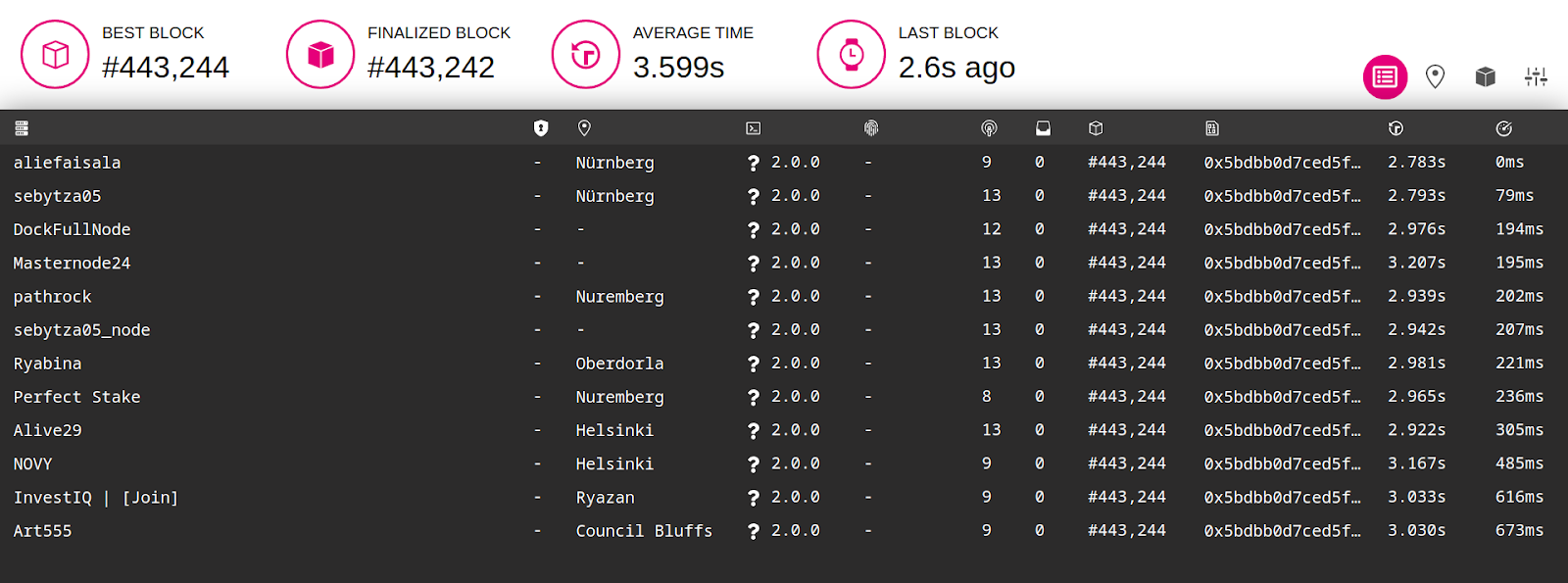Screen dimensions: 1568x583
Task: Select the aliefaisala node row
Action: pos(784,163)
